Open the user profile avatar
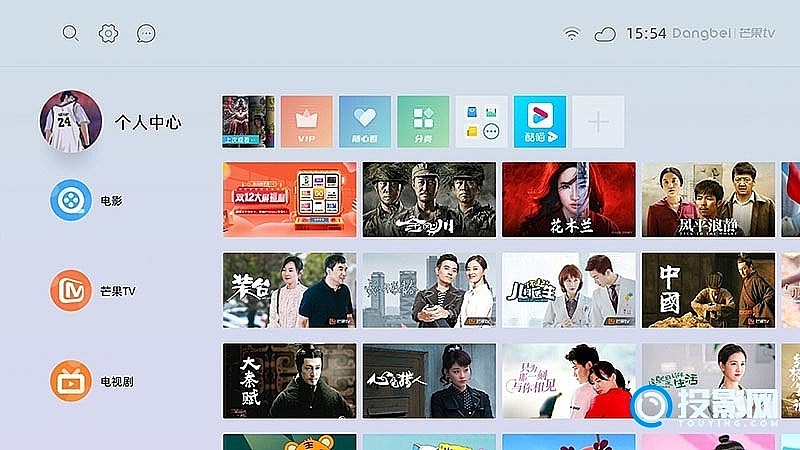Image resolution: width=800 pixels, height=450 pixels. pos(71,121)
